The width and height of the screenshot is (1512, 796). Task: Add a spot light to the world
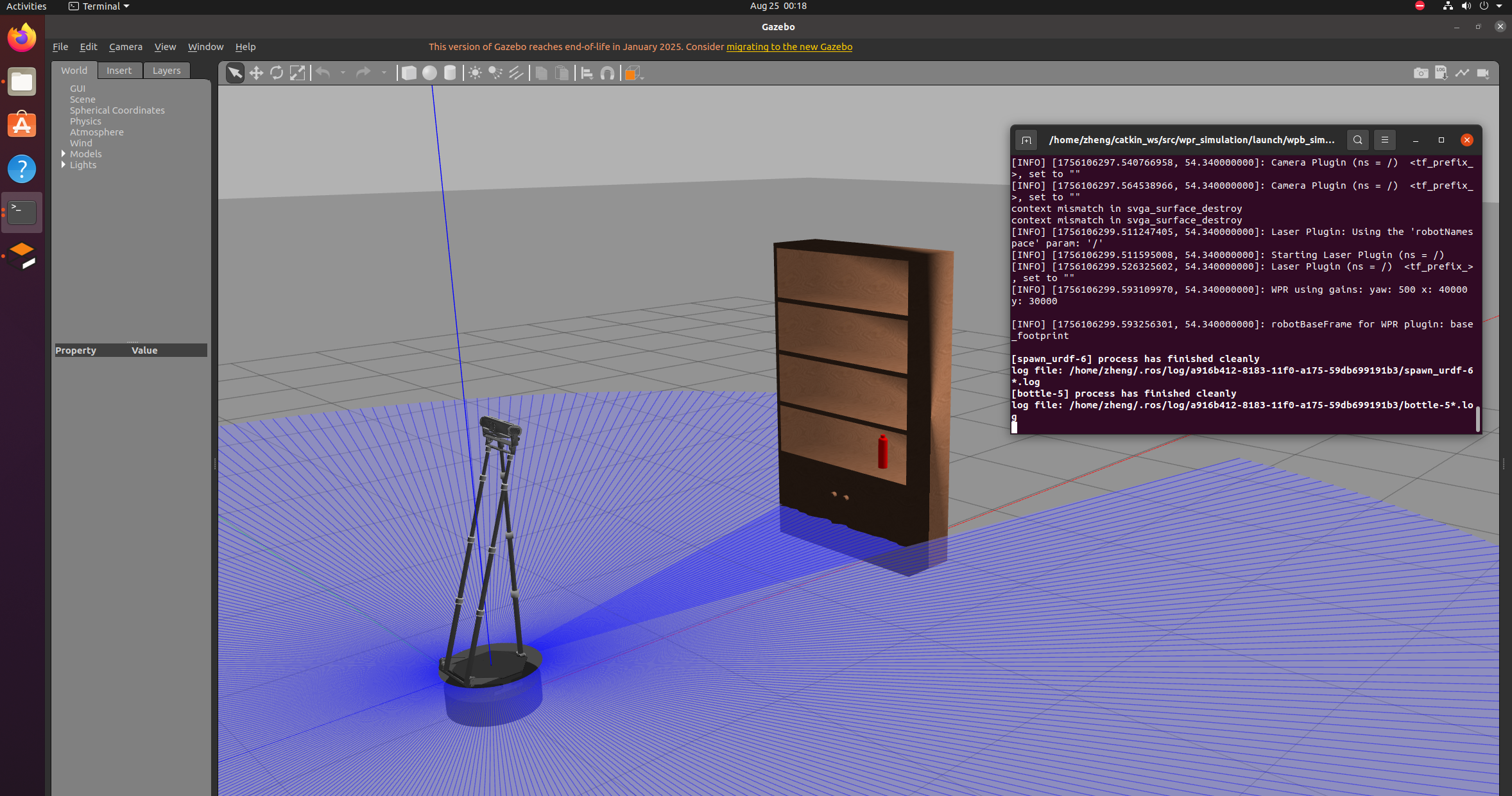coord(494,73)
